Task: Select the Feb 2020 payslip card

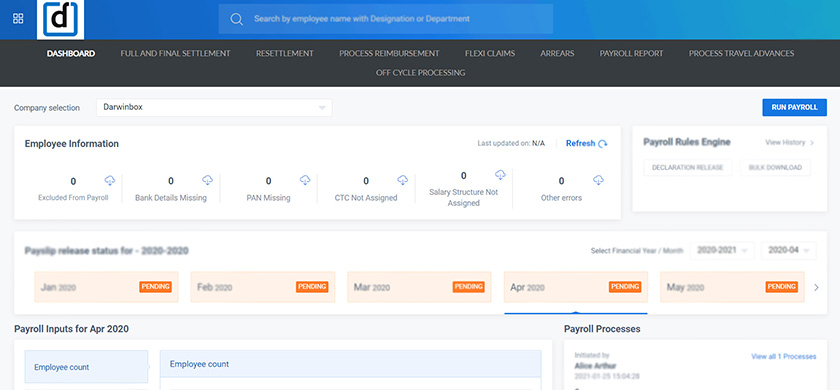Action: (262, 287)
